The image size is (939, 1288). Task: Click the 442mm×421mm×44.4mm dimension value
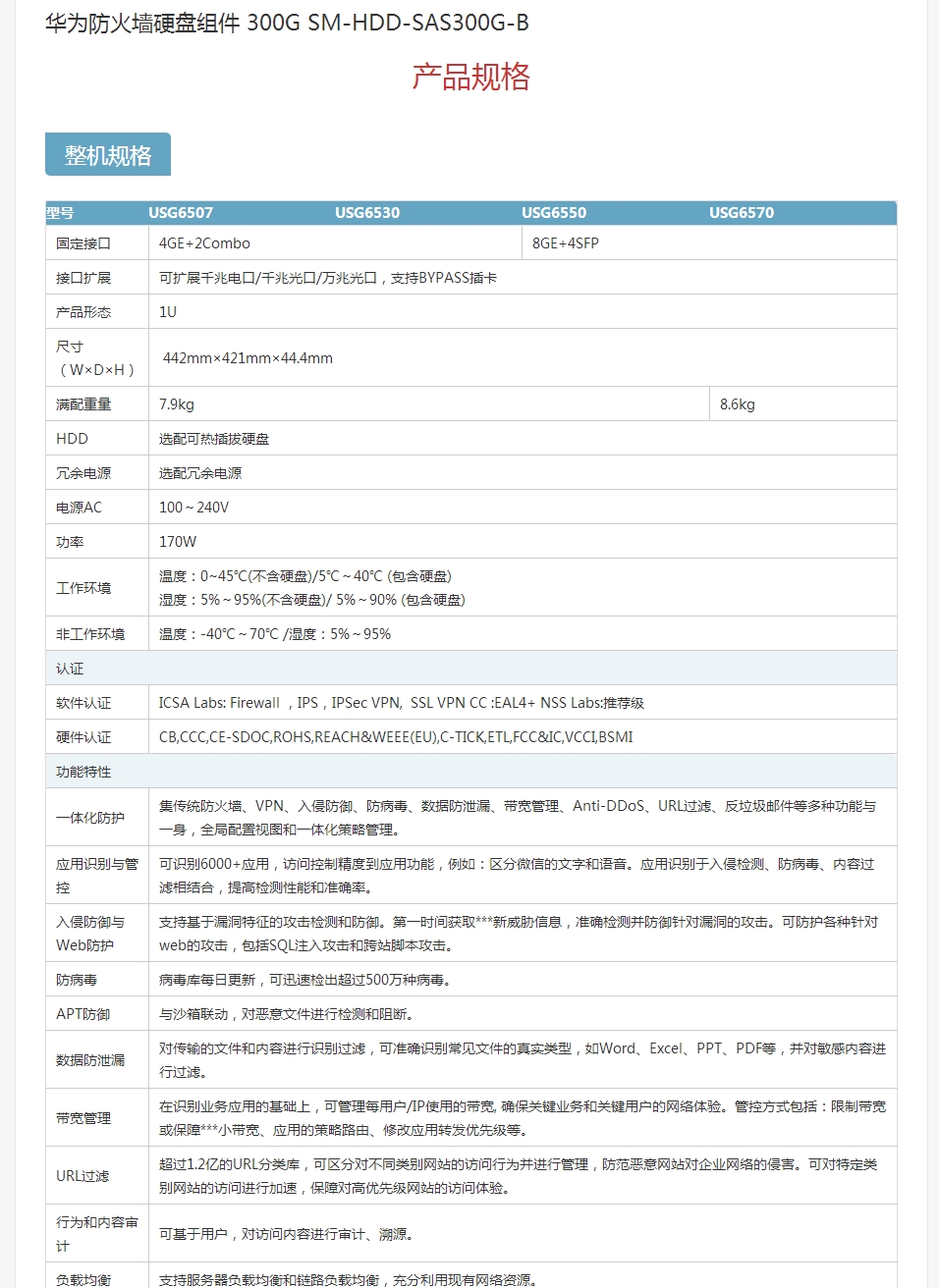point(248,358)
